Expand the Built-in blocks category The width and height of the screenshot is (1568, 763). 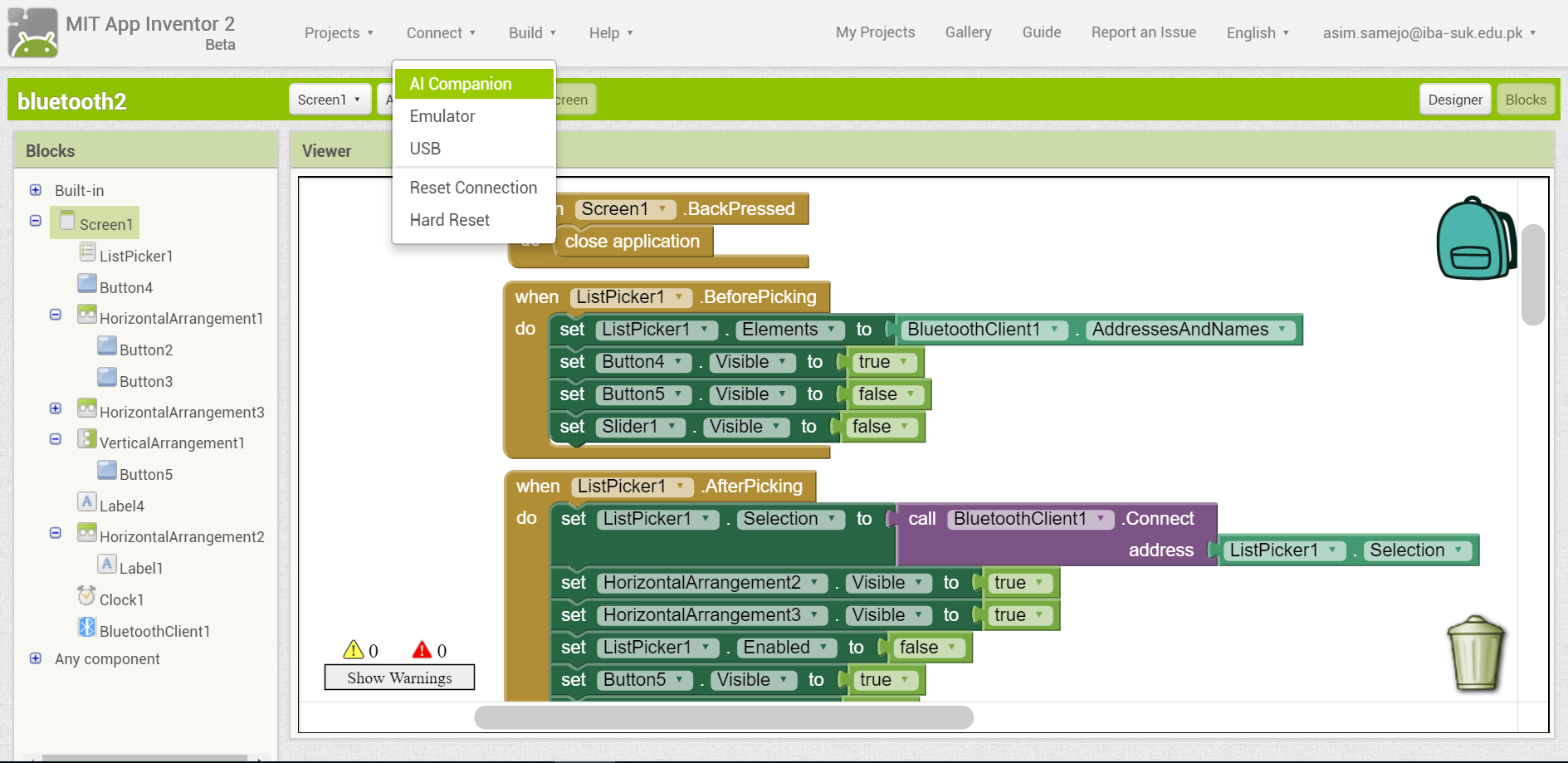pyautogui.click(x=36, y=190)
